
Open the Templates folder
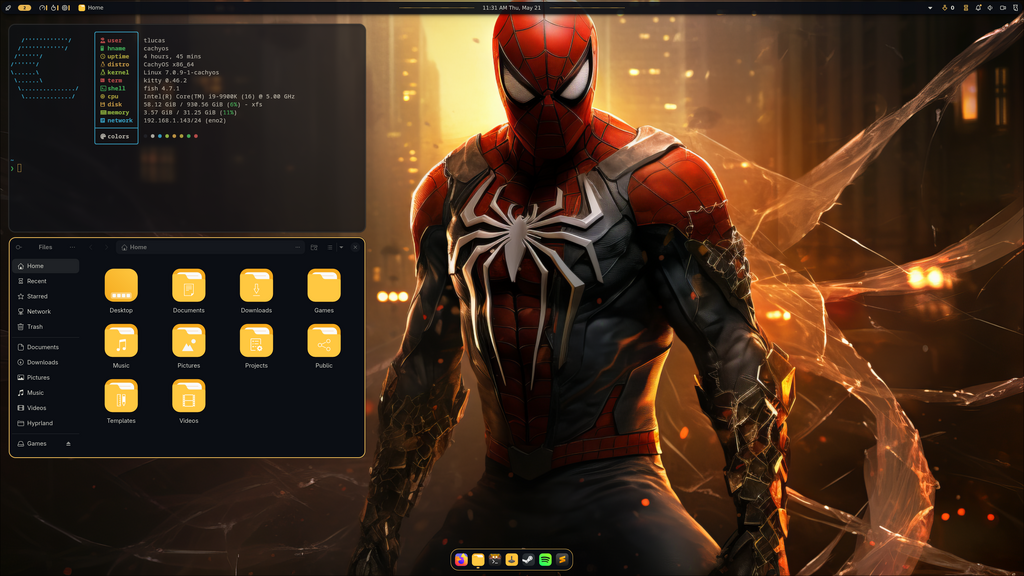click(121, 401)
